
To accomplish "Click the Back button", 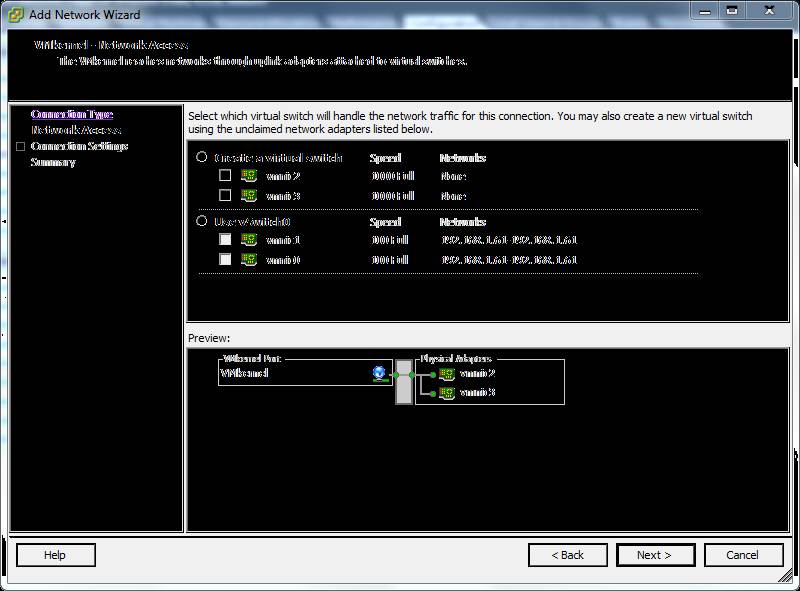I will pos(568,555).
